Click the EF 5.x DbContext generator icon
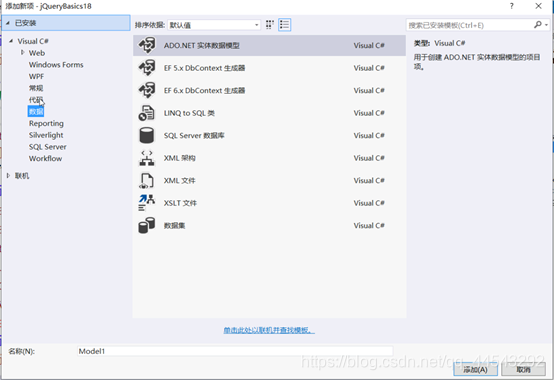Screen dimensions: 554x380 147,68
